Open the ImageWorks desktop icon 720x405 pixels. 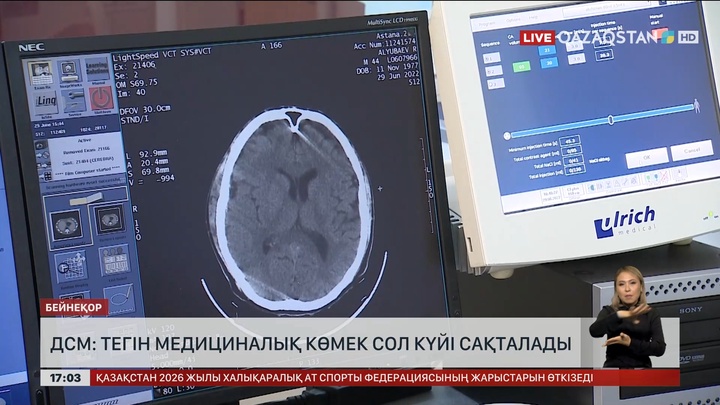70,73
